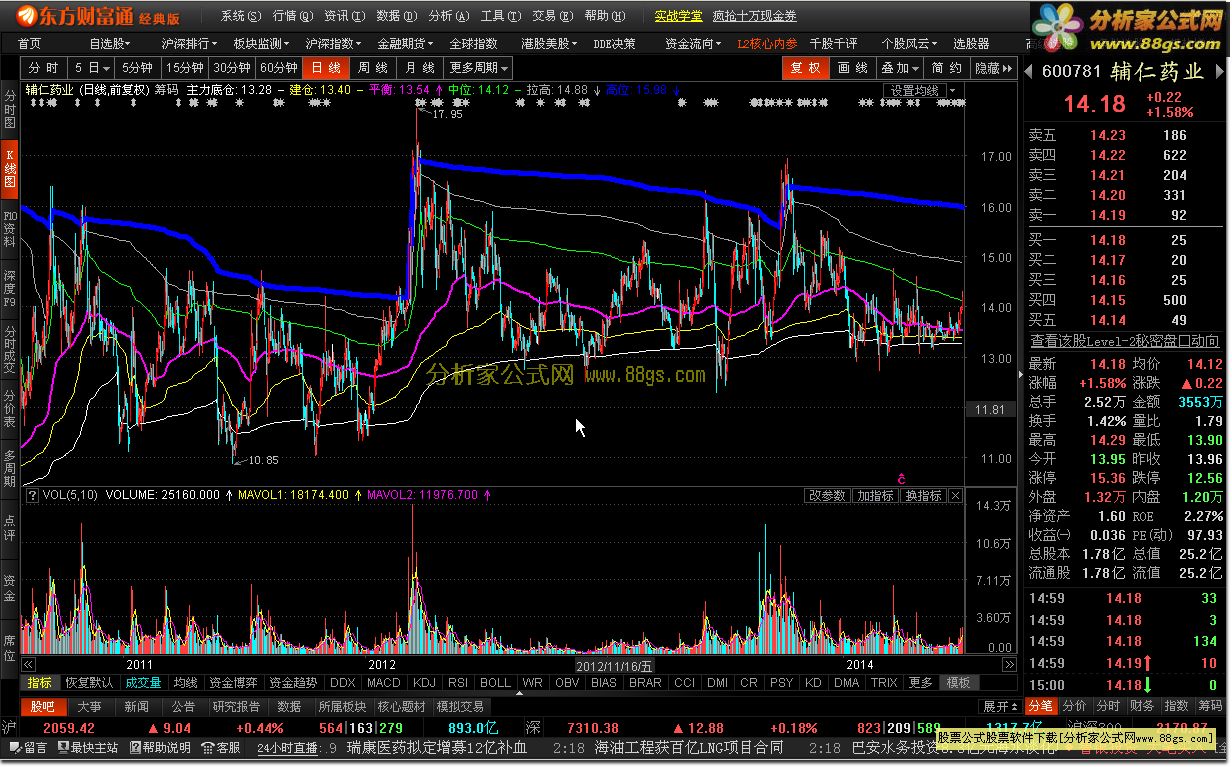Open the K线图 sidebar tab
Viewport: 1232px width, 767px height.
pos(10,169)
